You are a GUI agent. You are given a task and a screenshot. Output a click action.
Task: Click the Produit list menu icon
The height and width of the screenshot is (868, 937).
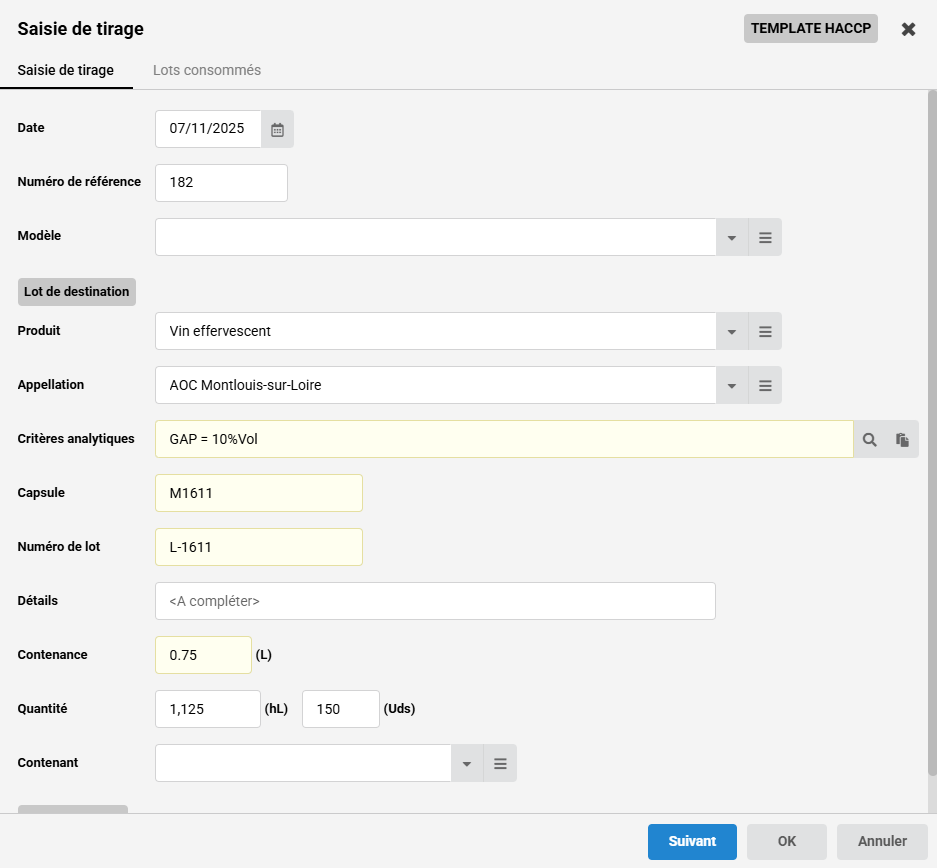tap(765, 332)
